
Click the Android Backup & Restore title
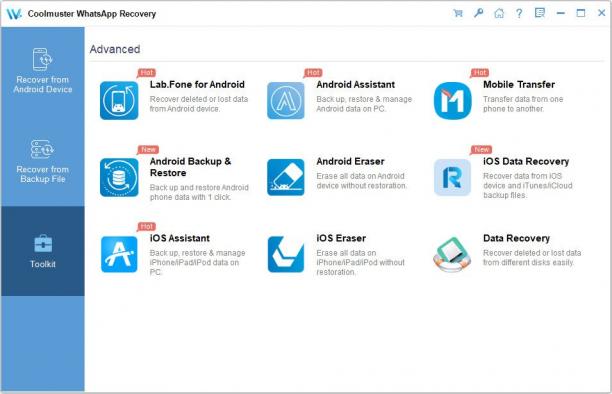point(190,167)
